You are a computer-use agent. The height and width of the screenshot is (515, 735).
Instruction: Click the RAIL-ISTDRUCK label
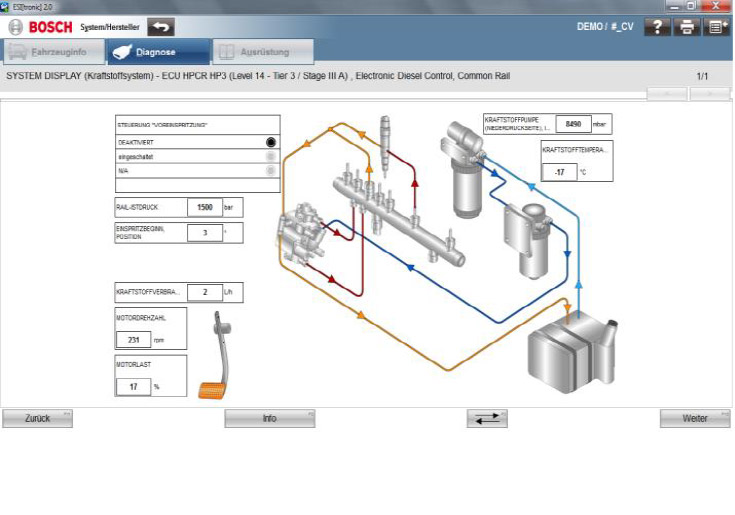[137, 207]
